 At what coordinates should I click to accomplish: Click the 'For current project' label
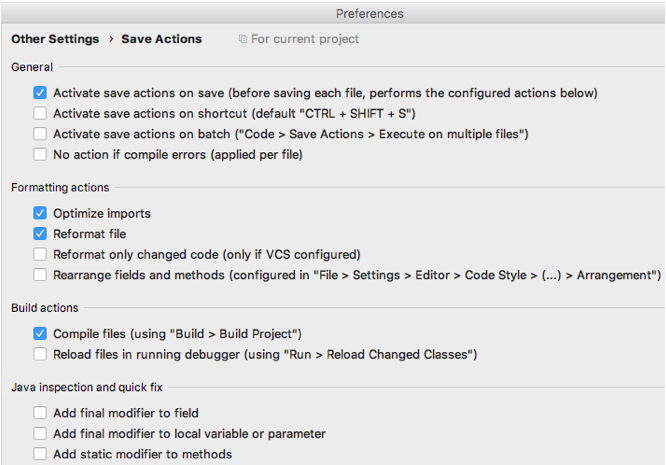[x=305, y=39]
